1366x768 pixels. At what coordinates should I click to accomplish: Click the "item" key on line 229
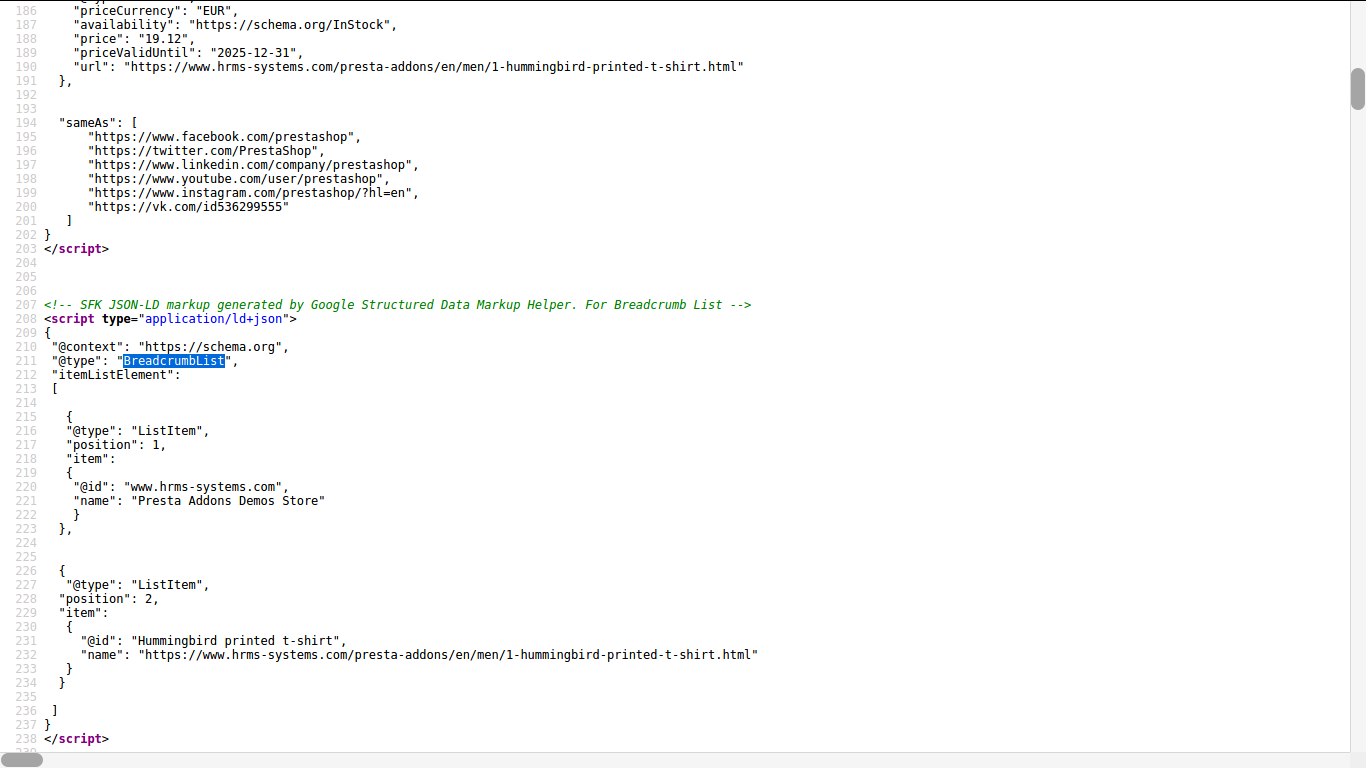coord(80,613)
